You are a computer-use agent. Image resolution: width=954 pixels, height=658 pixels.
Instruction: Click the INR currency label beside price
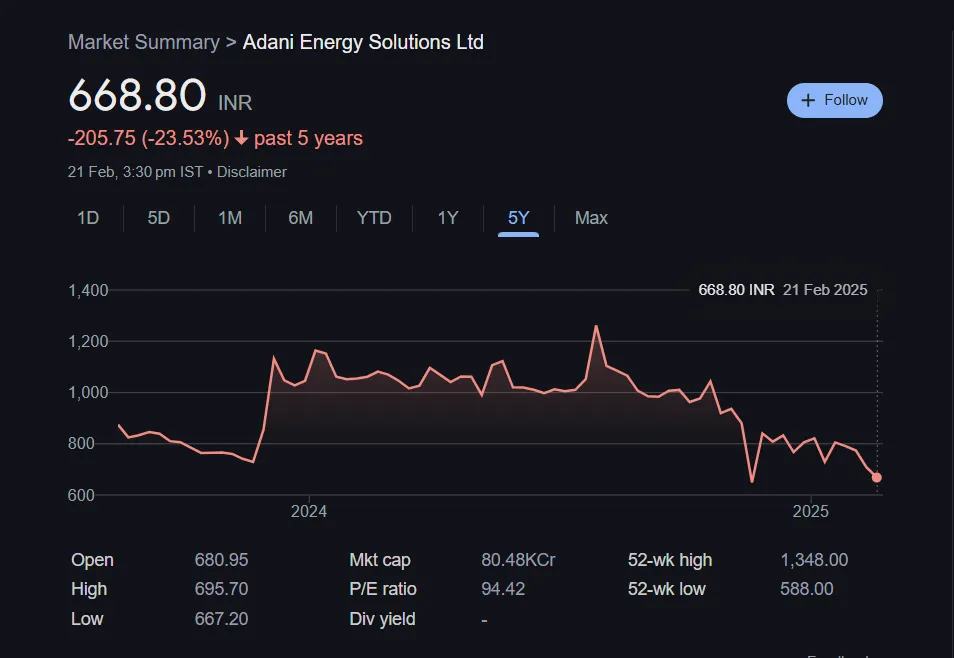(235, 103)
